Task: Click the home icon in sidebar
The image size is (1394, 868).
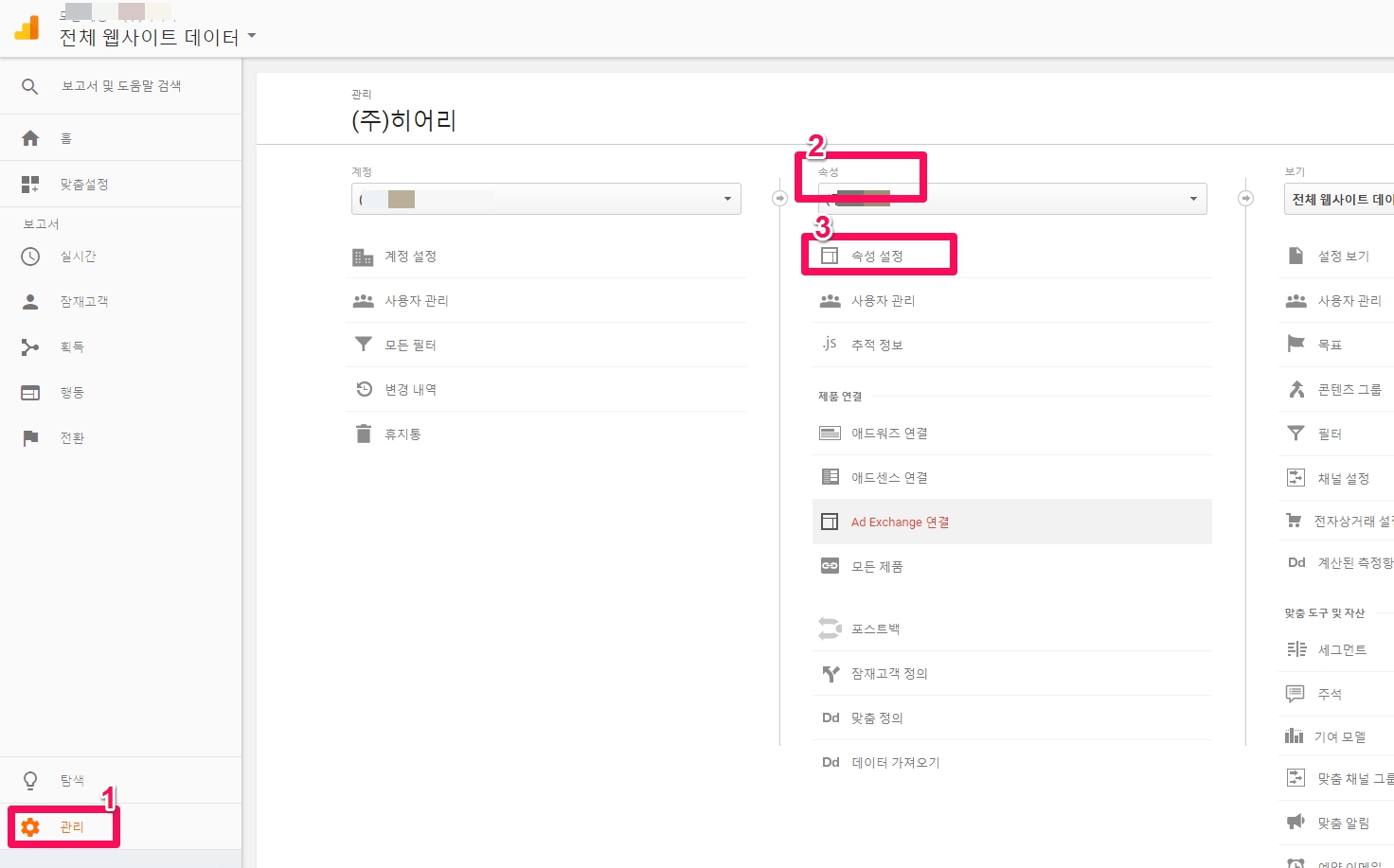Action: pyautogui.click(x=30, y=138)
